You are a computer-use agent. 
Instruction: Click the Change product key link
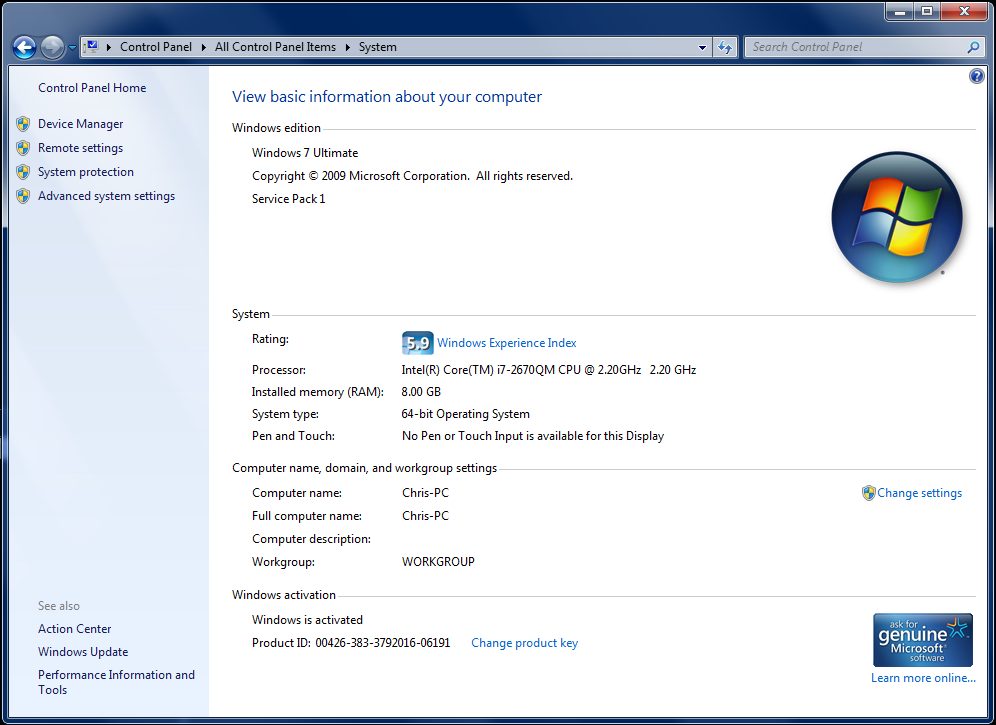(524, 643)
